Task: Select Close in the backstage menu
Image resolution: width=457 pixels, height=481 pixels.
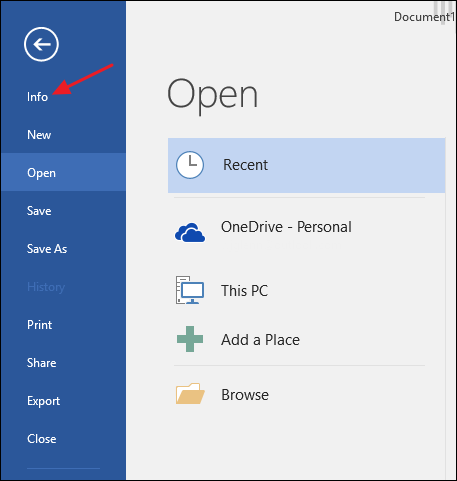Action: click(42, 439)
